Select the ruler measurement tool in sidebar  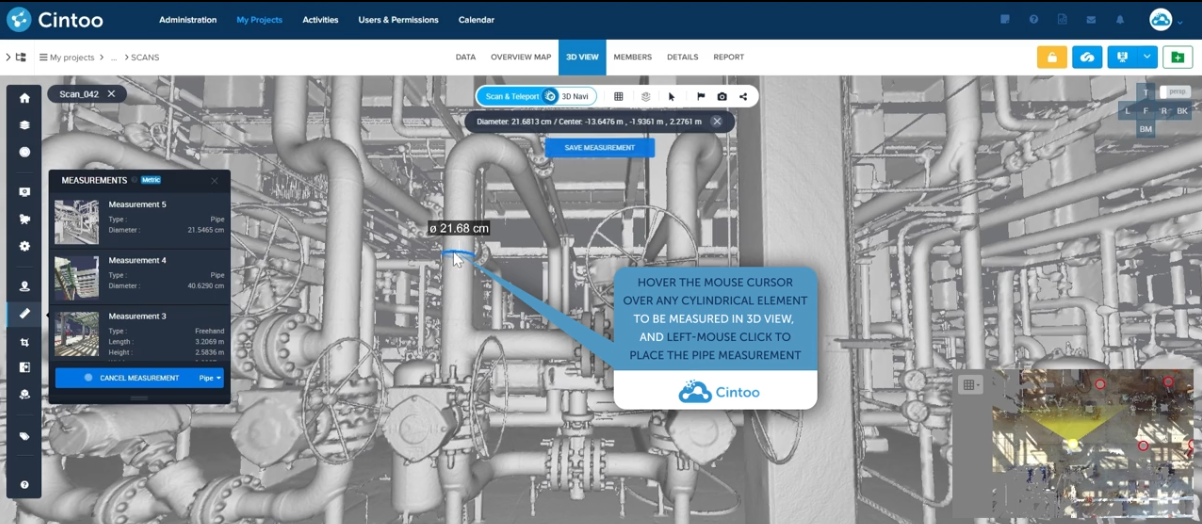24,314
